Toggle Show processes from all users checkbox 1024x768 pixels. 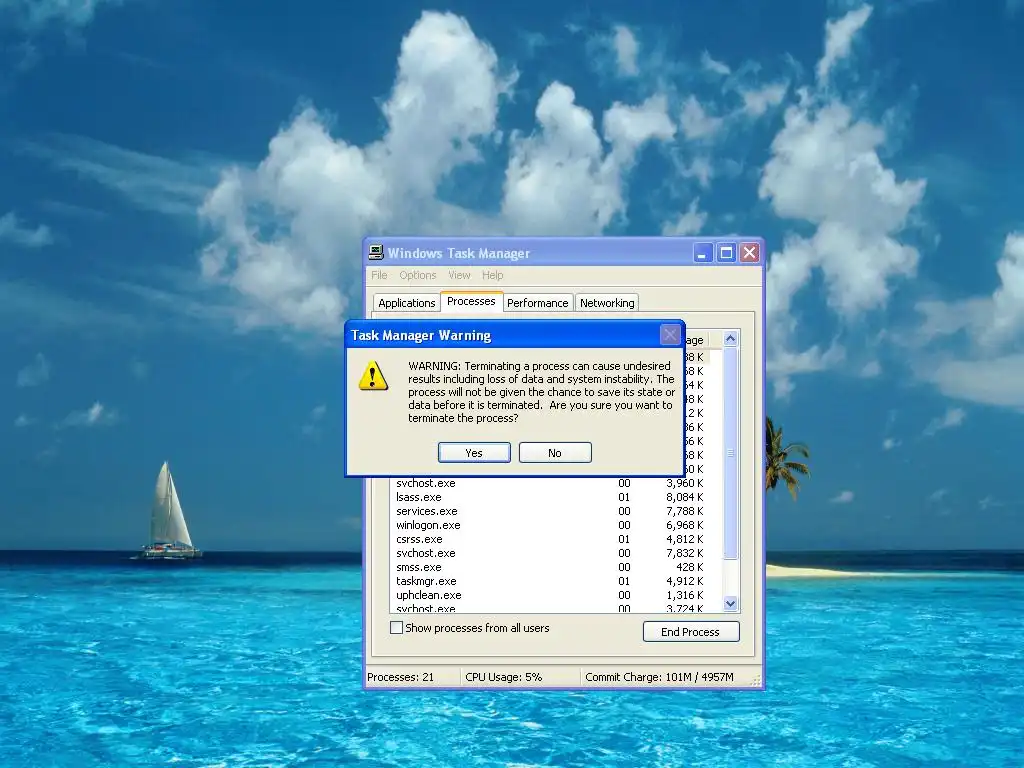pyautogui.click(x=396, y=628)
